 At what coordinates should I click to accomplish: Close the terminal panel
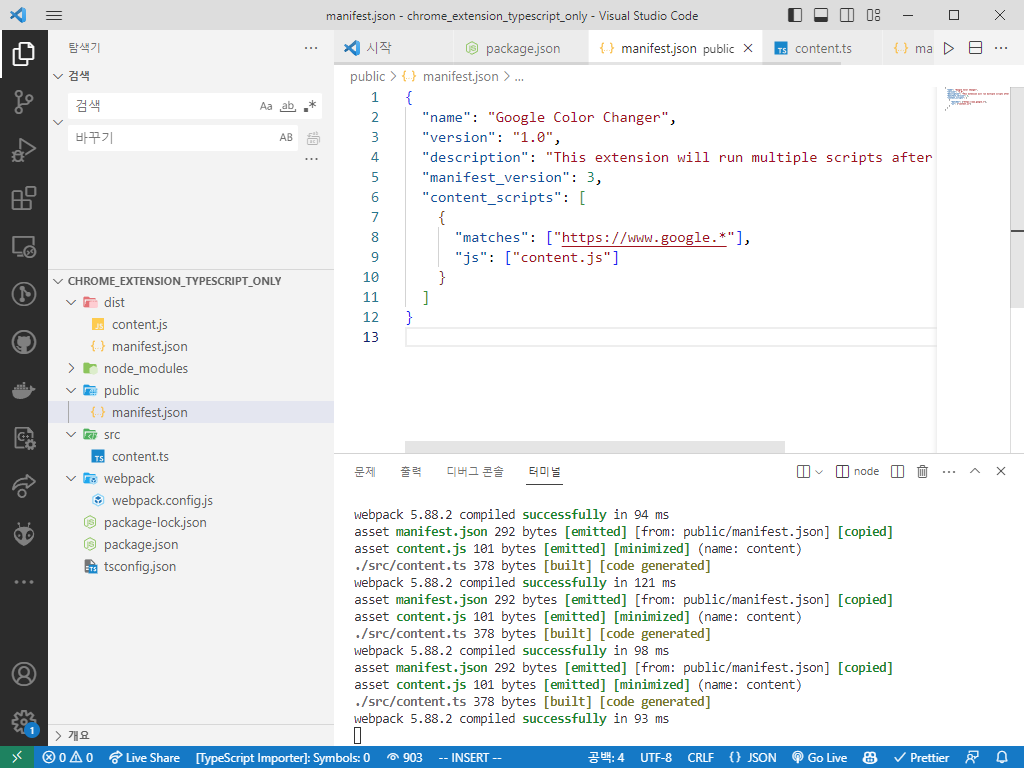click(x=1000, y=472)
